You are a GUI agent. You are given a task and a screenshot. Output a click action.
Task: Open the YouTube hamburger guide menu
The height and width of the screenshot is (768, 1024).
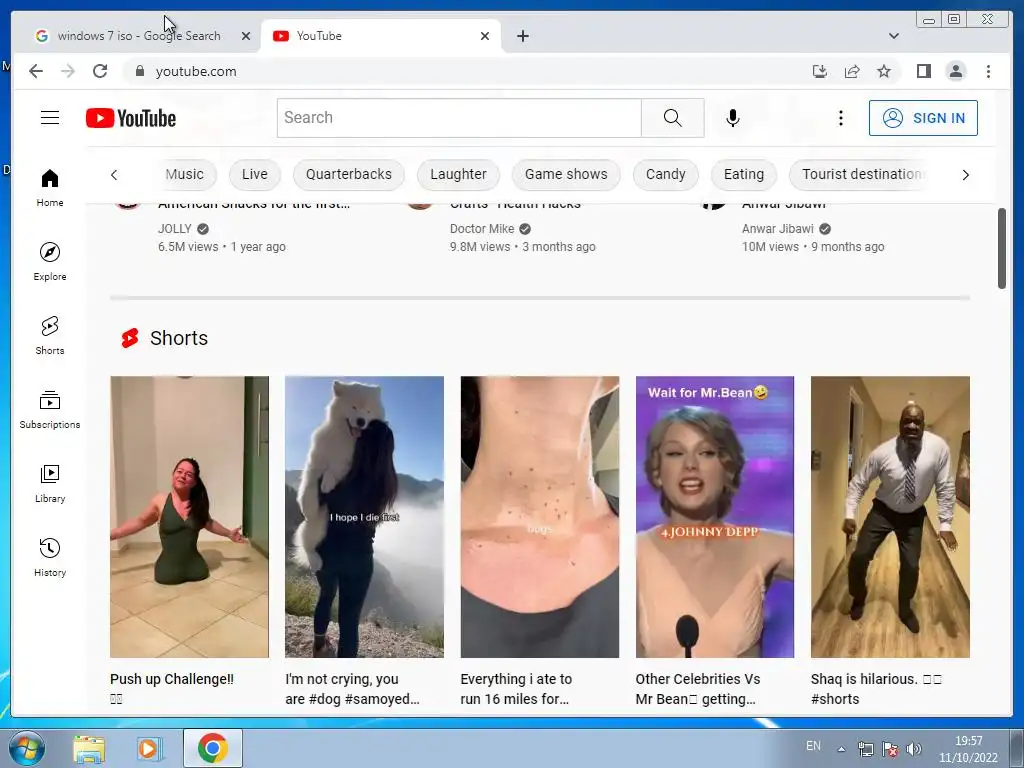50,118
